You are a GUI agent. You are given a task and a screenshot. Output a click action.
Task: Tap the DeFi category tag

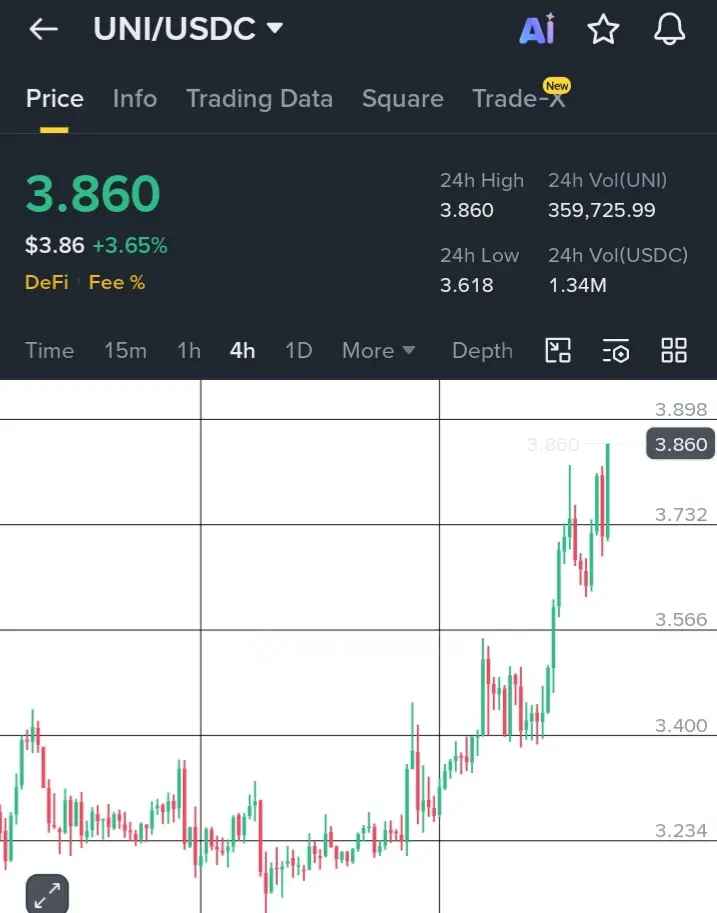pos(47,282)
